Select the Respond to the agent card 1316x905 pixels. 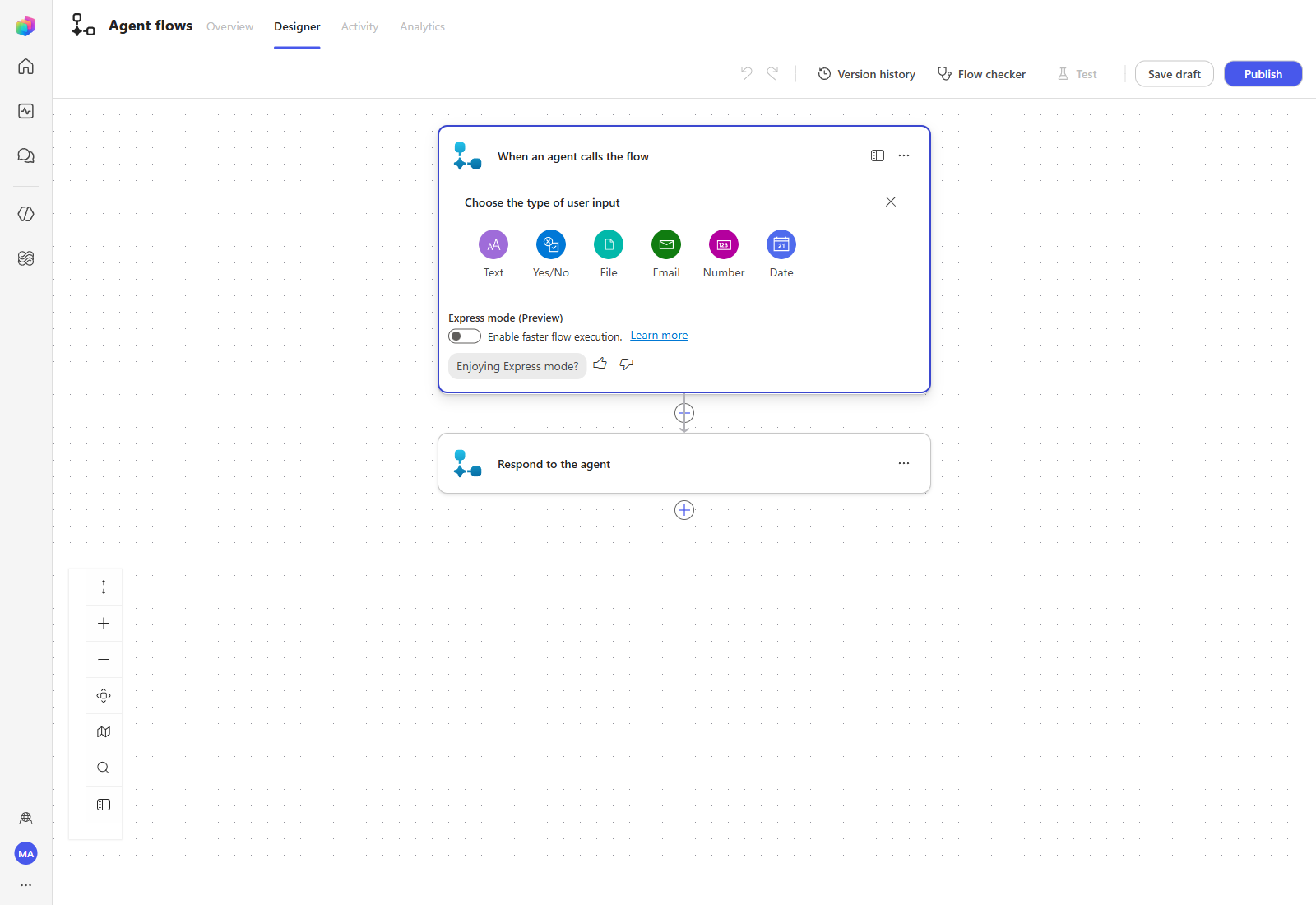pos(684,463)
